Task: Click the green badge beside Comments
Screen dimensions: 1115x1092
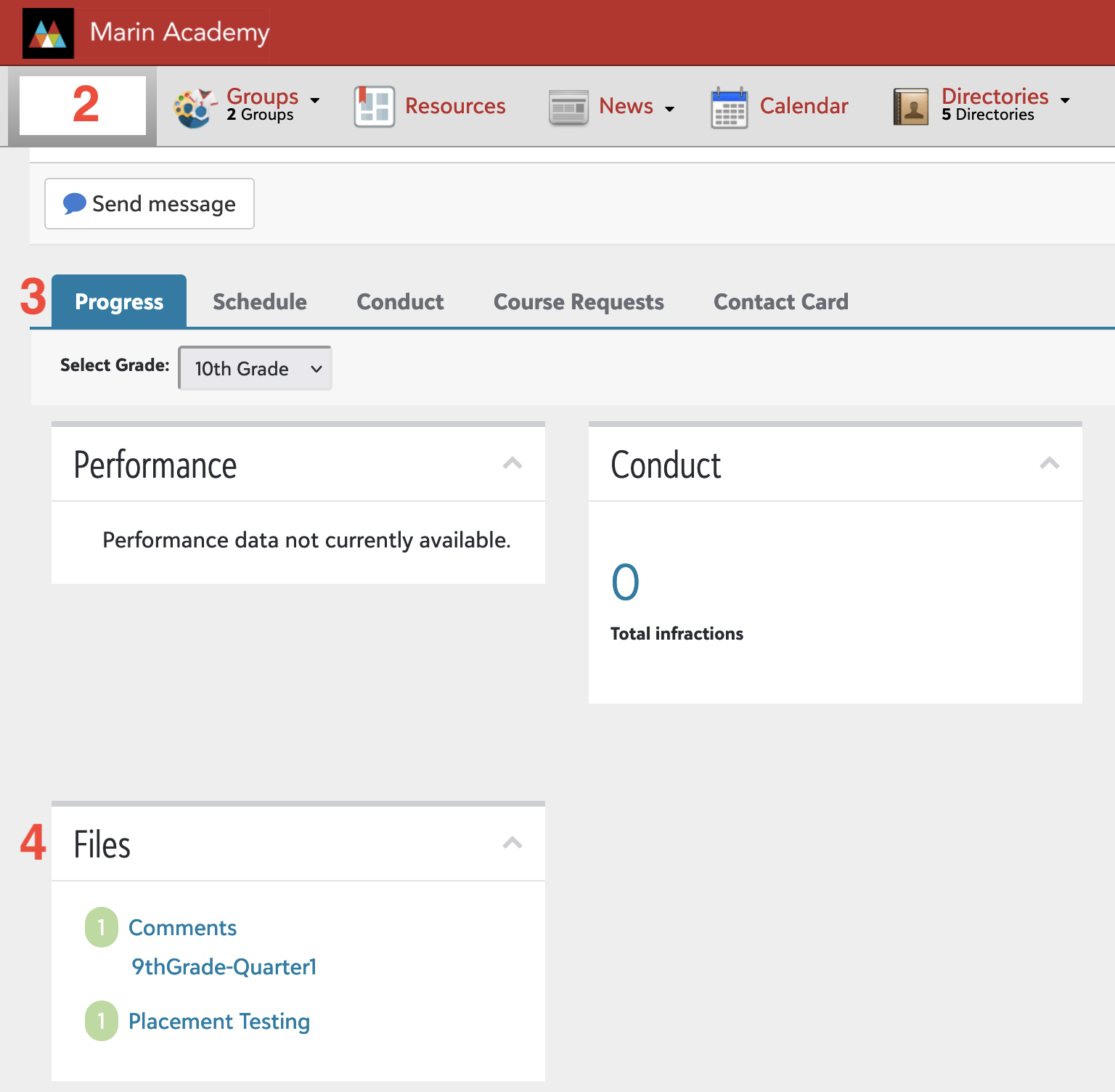Action: (x=102, y=927)
